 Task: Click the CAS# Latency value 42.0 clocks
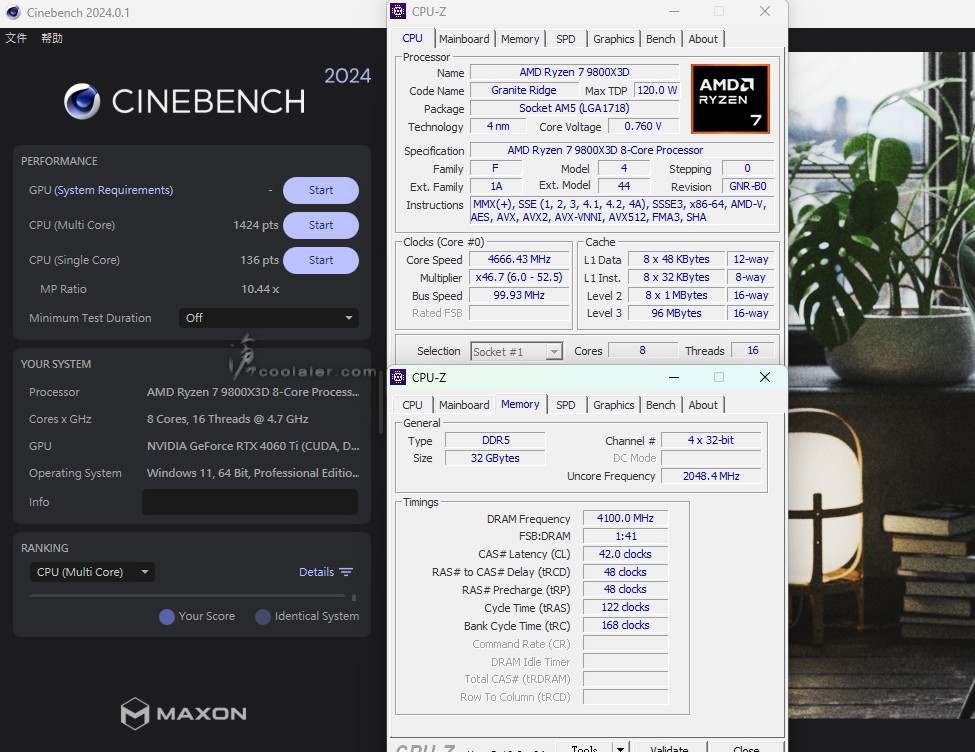pos(625,554)
